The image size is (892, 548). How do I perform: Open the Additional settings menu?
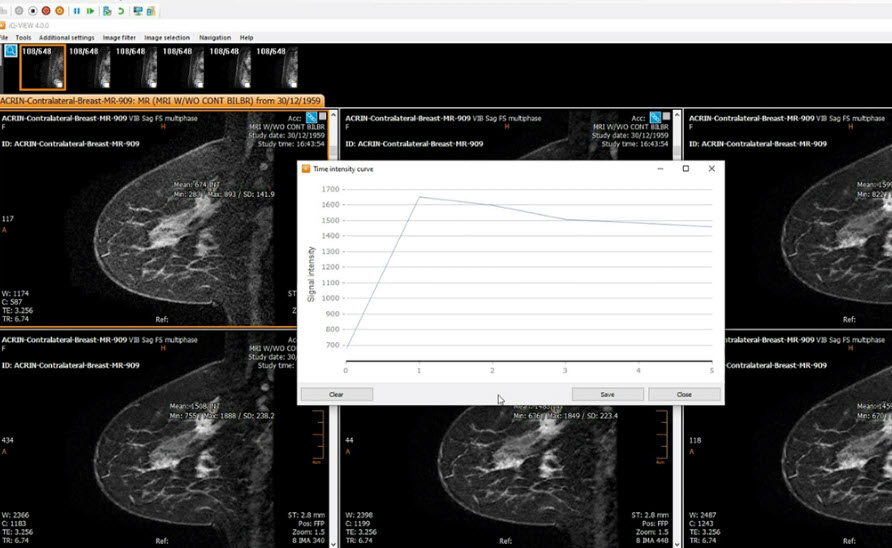[67, 37]
